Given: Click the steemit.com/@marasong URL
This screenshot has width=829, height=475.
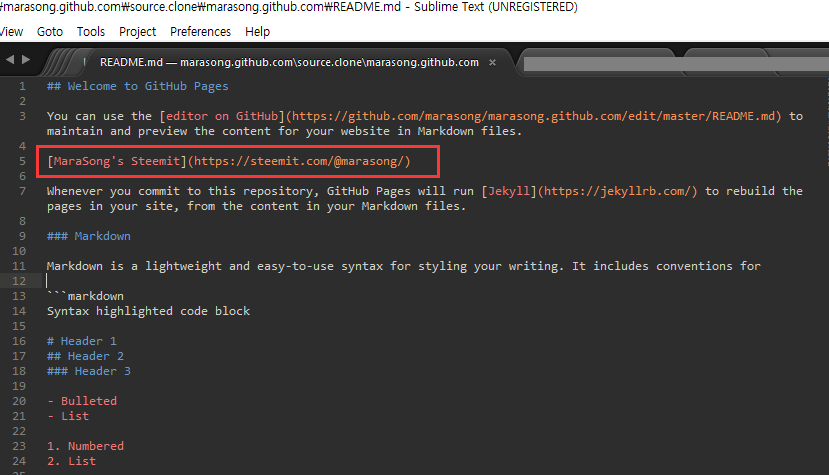Looking at the screenshot, I should 299,161.
